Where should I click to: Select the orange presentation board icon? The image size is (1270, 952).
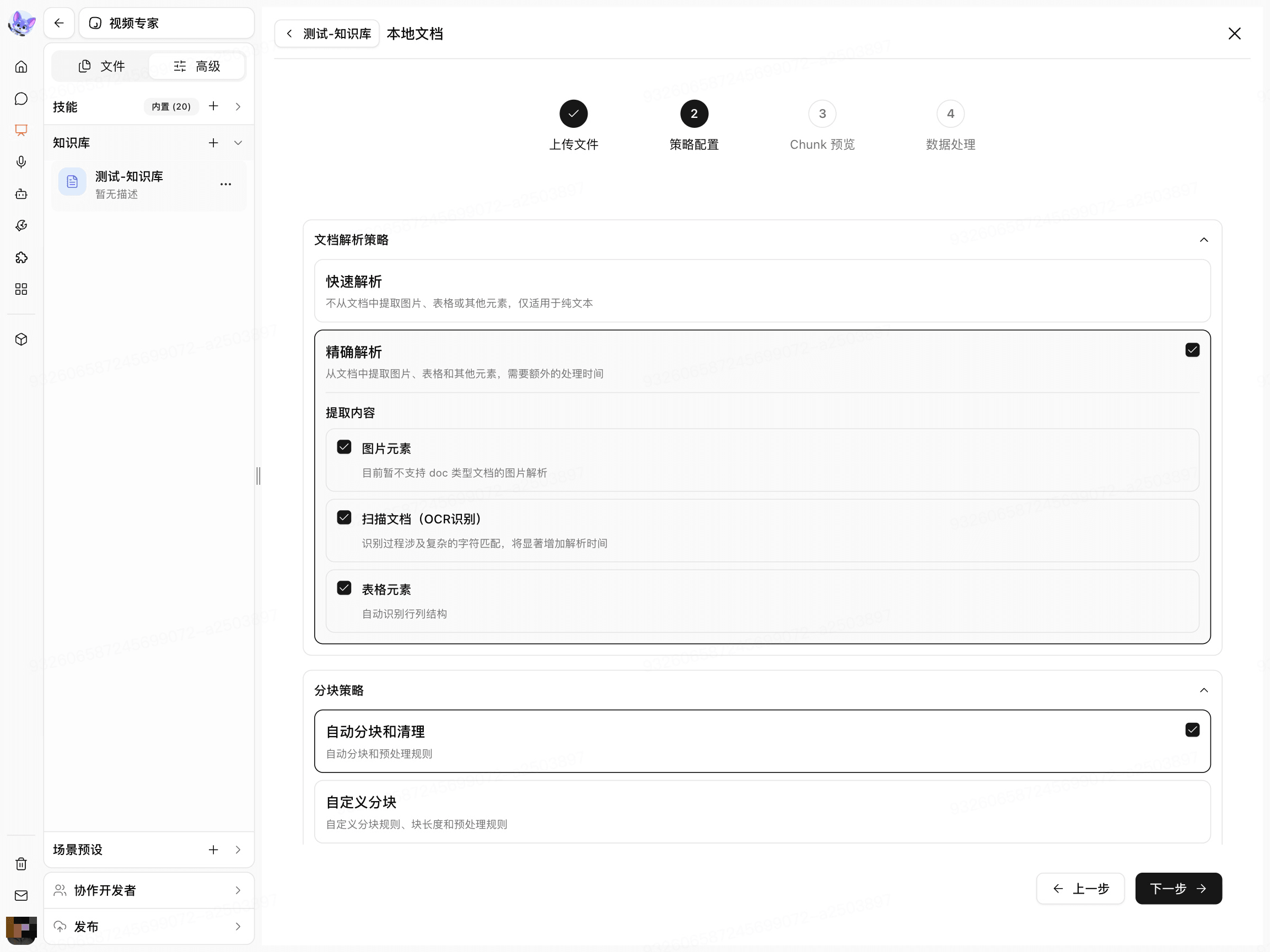pyautogui.click(x=21, y=130)
